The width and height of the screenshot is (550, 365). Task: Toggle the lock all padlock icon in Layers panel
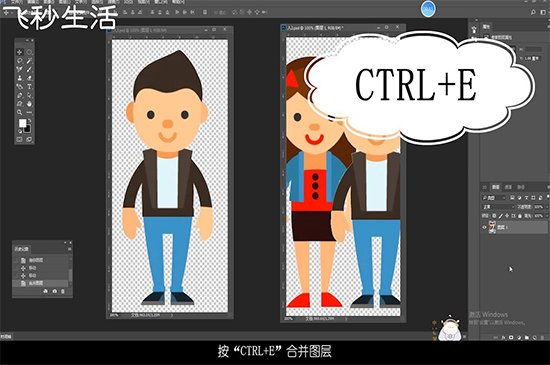520,216
